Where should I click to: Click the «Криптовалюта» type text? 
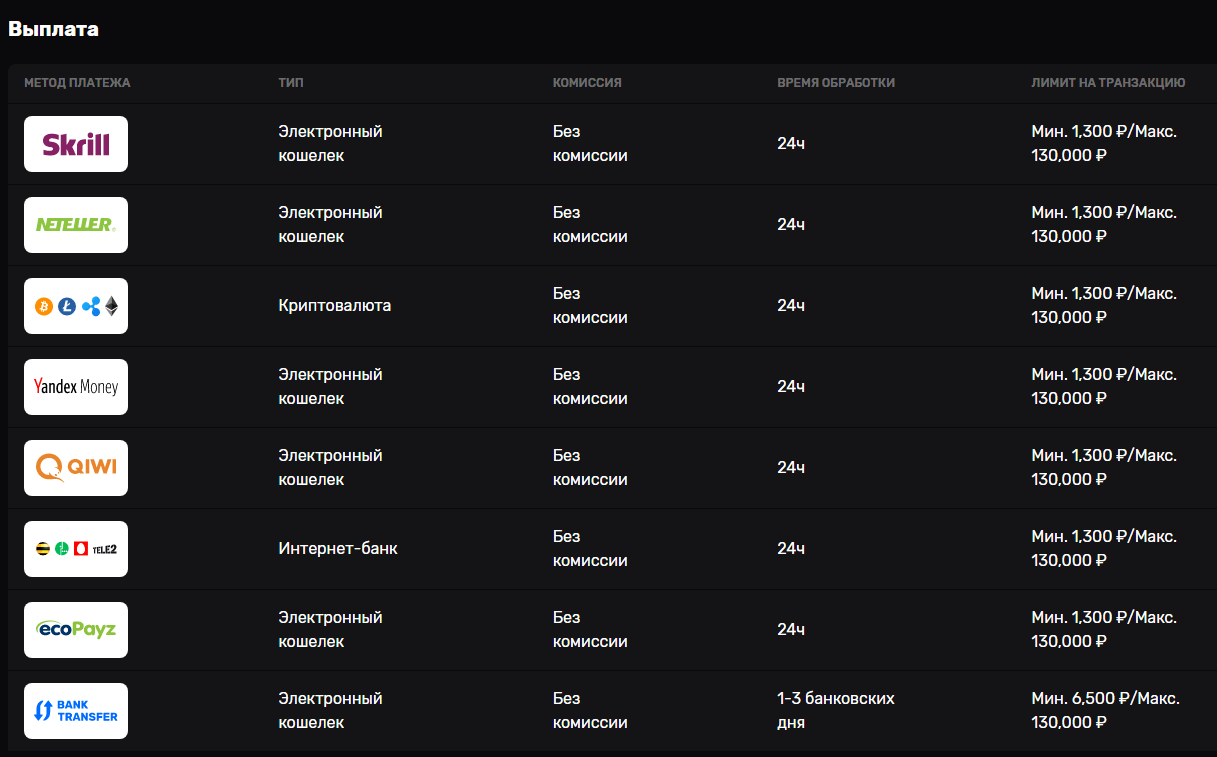tap(334, 306)
